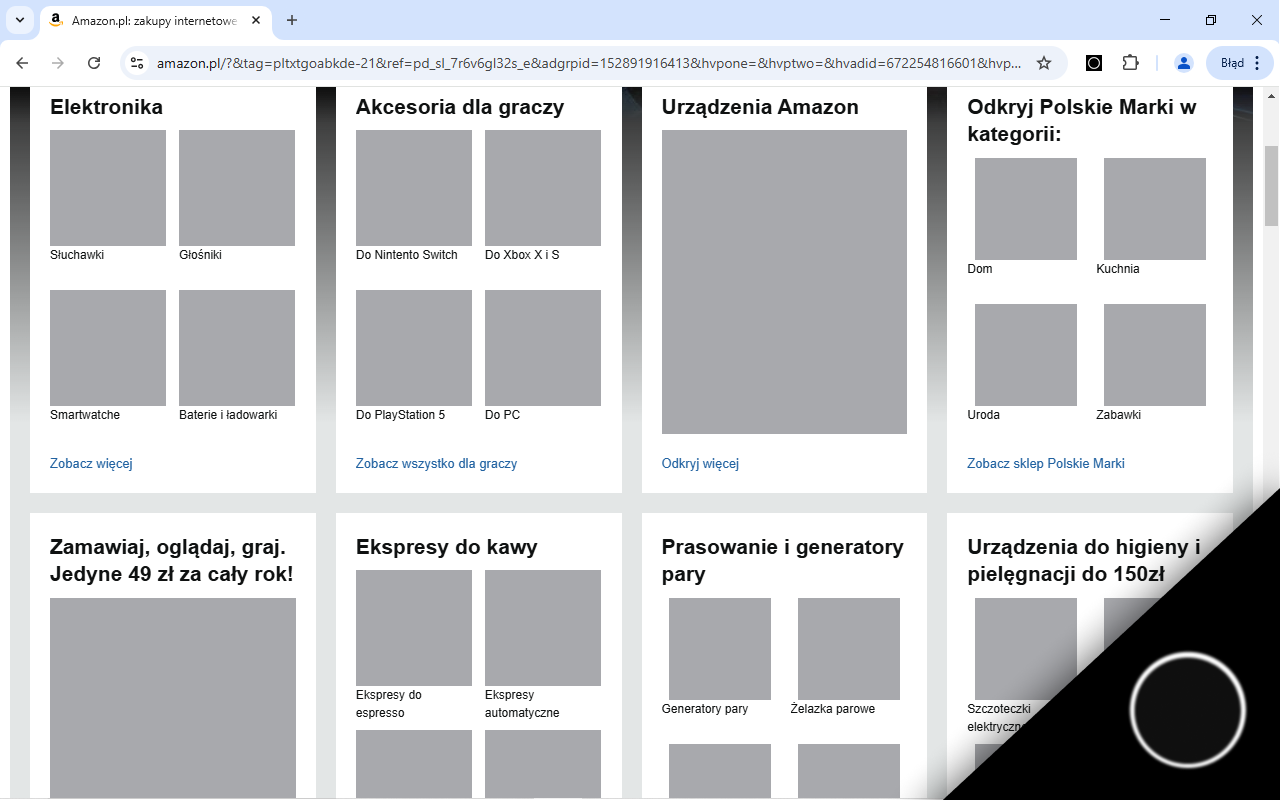Screen dimensions: 1280x800
Task: Click the Do PlayStation 5 text label
Action: [x=401, y=415]
